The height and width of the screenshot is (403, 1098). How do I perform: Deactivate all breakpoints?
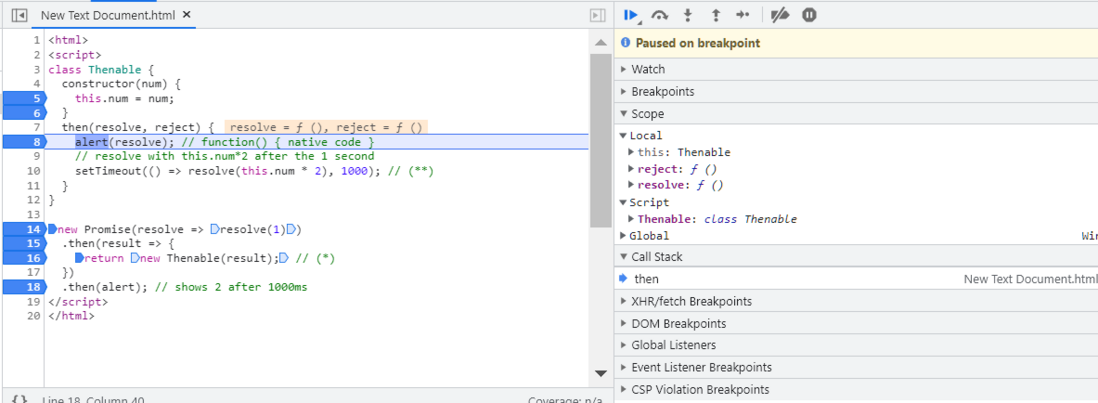pyautogui.click(x=779, y=15)
